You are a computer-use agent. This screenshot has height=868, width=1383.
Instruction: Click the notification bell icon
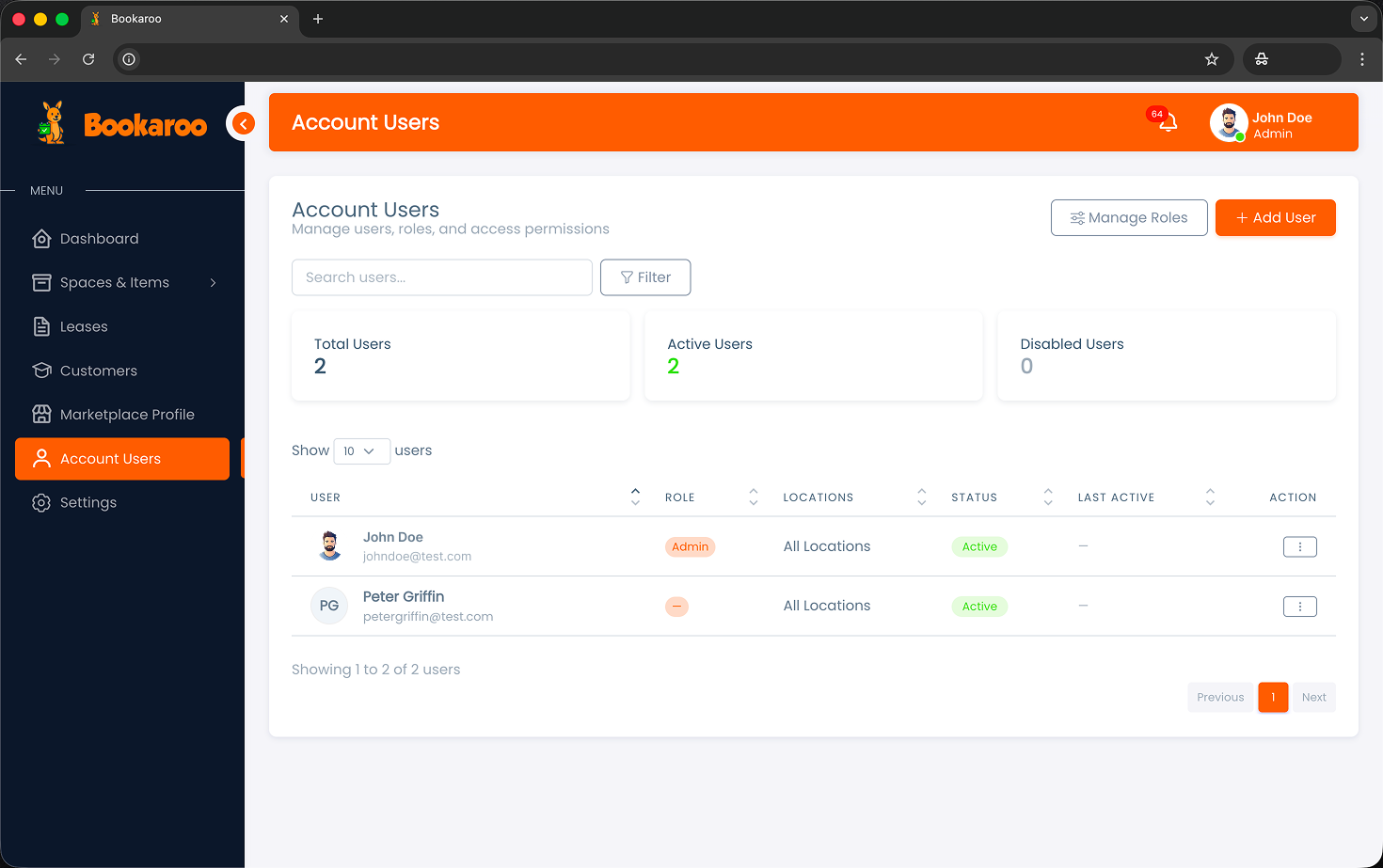pos(1168,123)
